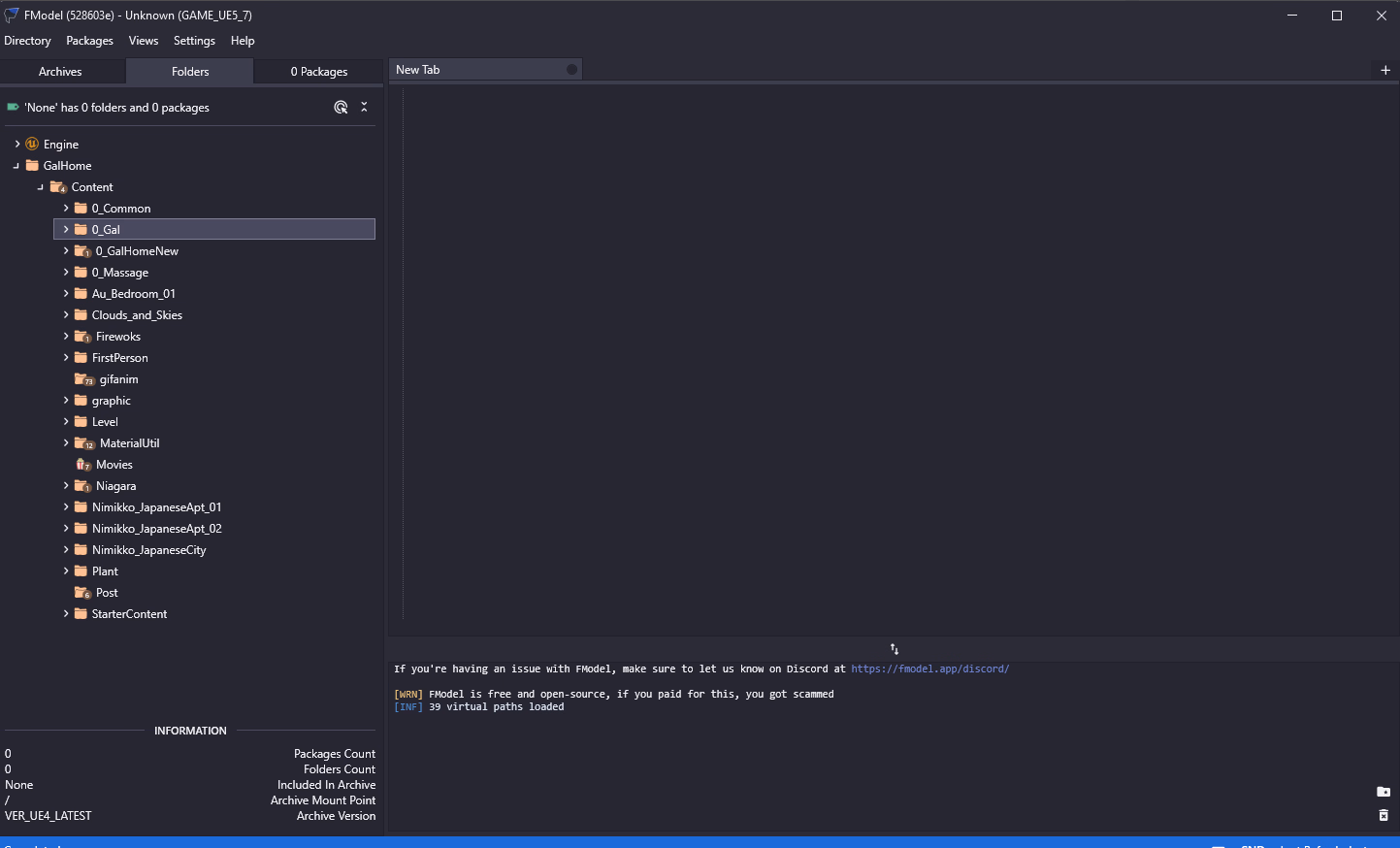Open the output folder via starred folder icon
This screenshot has width=1400, height=848.
(x=1384, y=792)
